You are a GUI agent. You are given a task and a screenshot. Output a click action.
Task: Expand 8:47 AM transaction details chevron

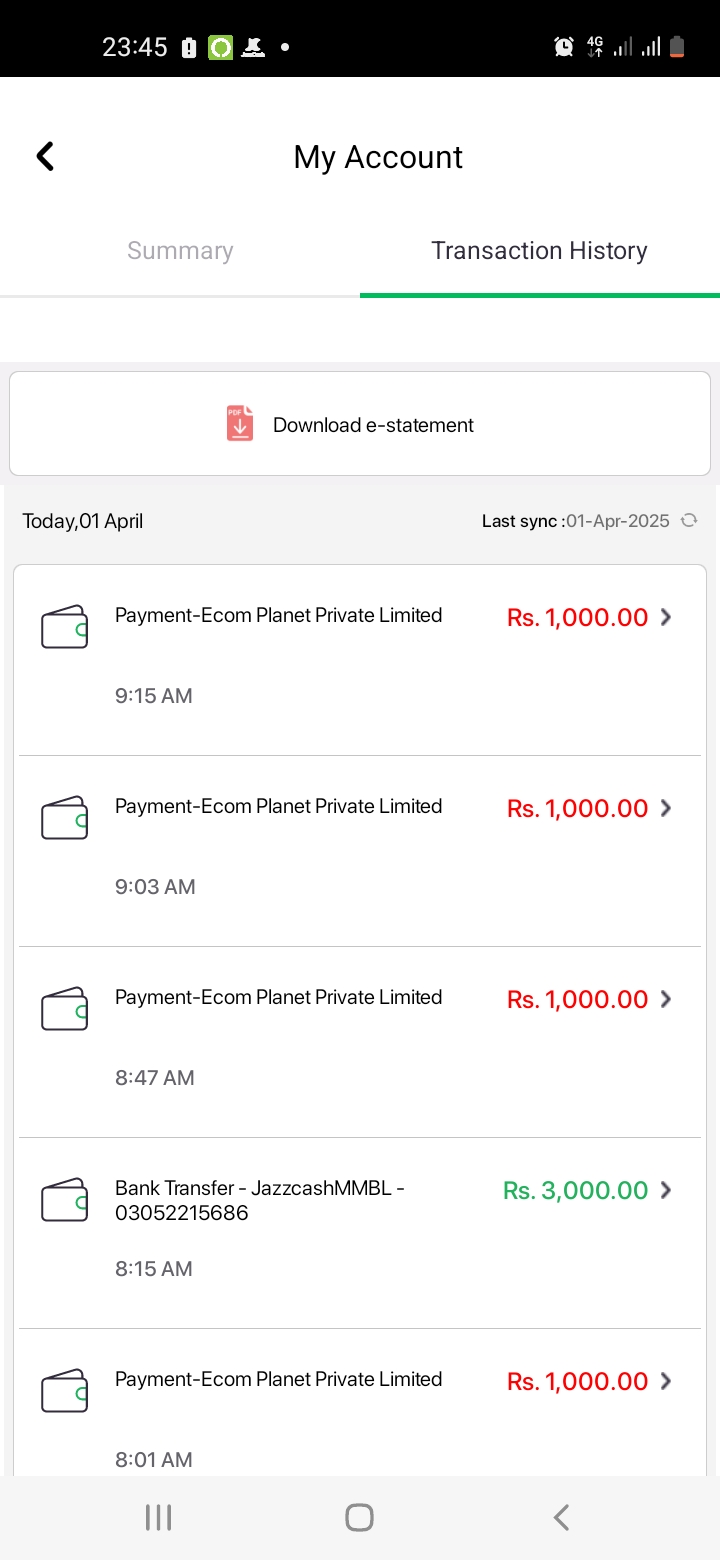[666, 999]
